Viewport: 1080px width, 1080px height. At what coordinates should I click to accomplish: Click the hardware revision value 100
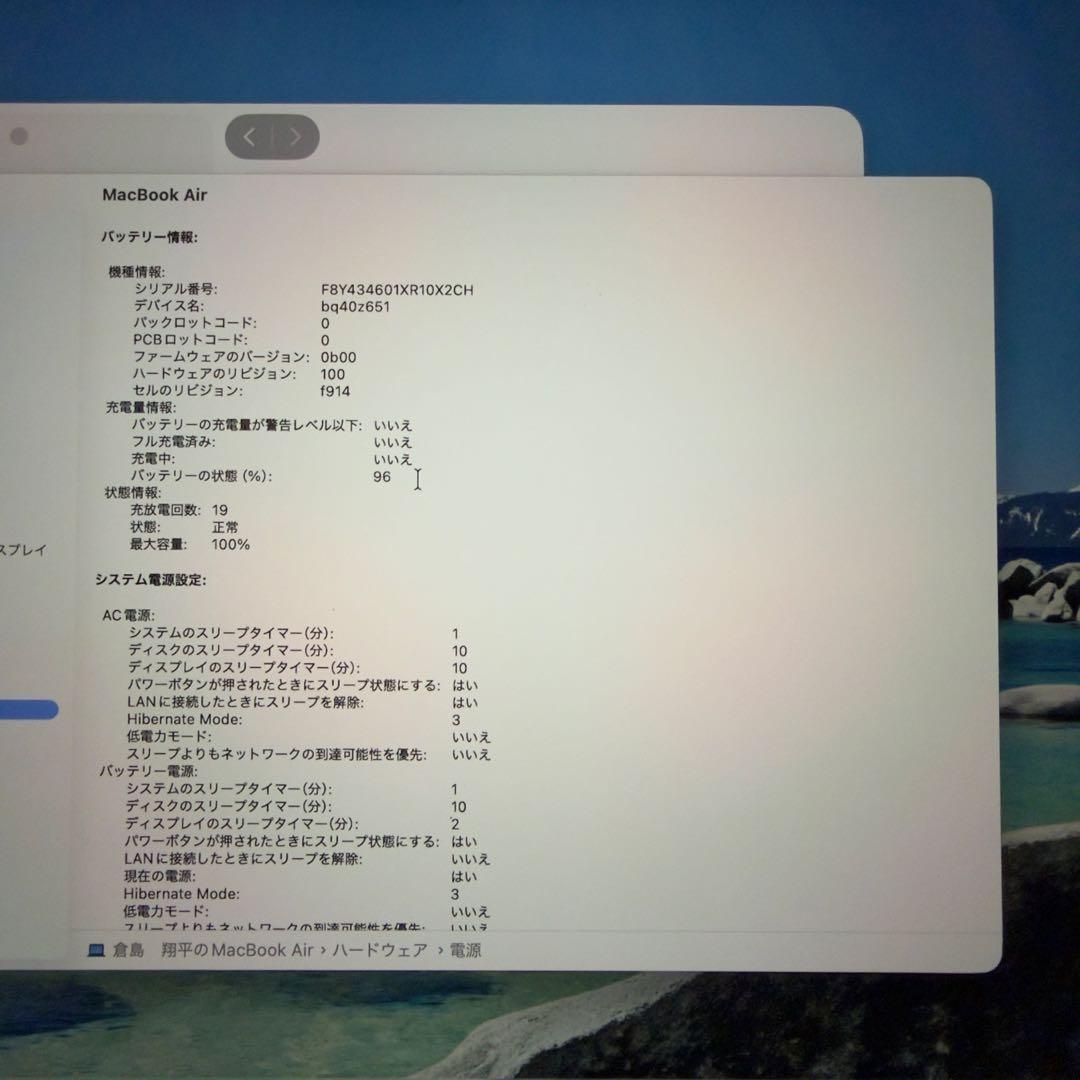click(333, 374)
